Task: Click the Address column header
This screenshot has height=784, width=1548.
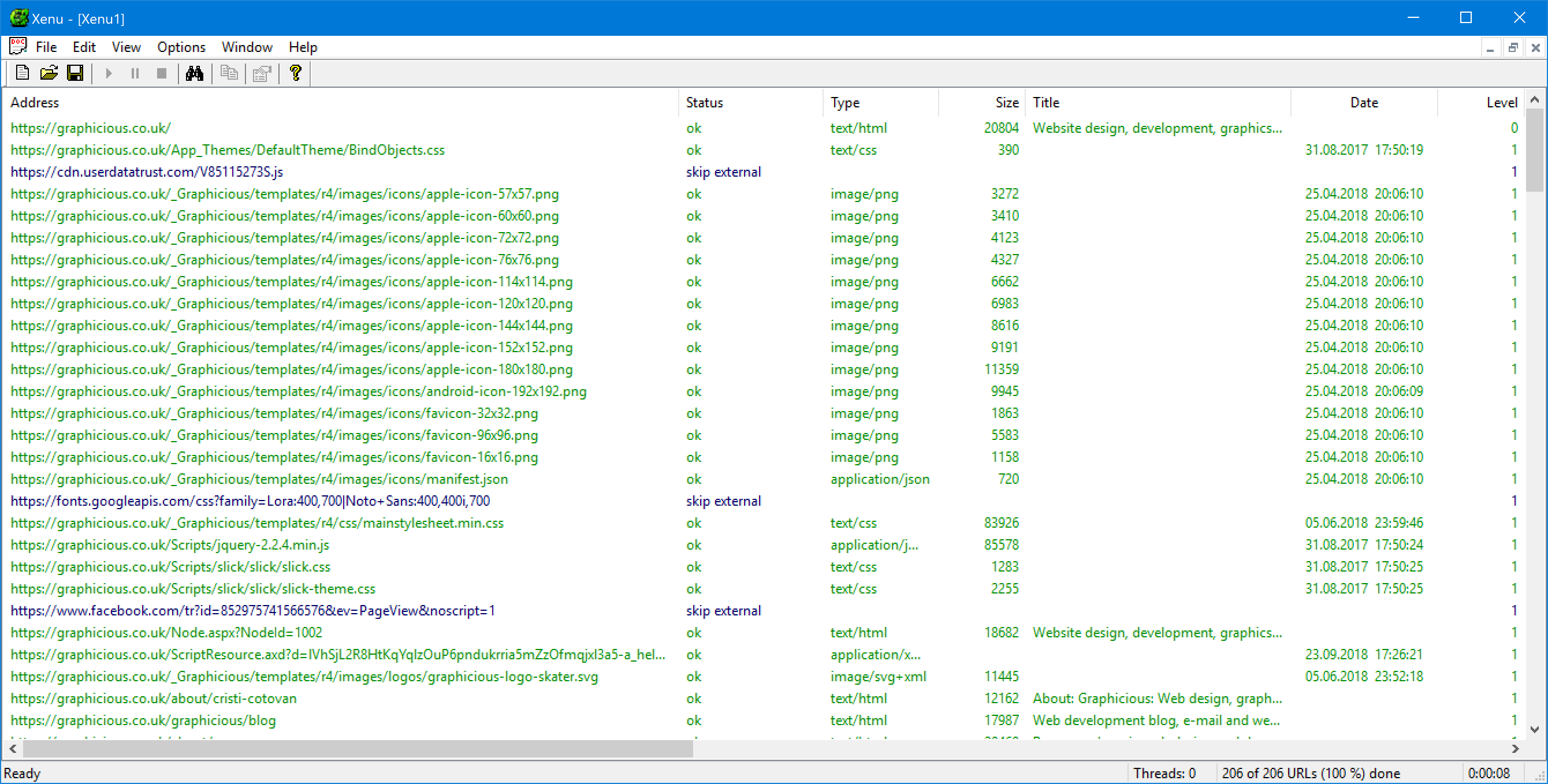Action: tap(35, 102)
